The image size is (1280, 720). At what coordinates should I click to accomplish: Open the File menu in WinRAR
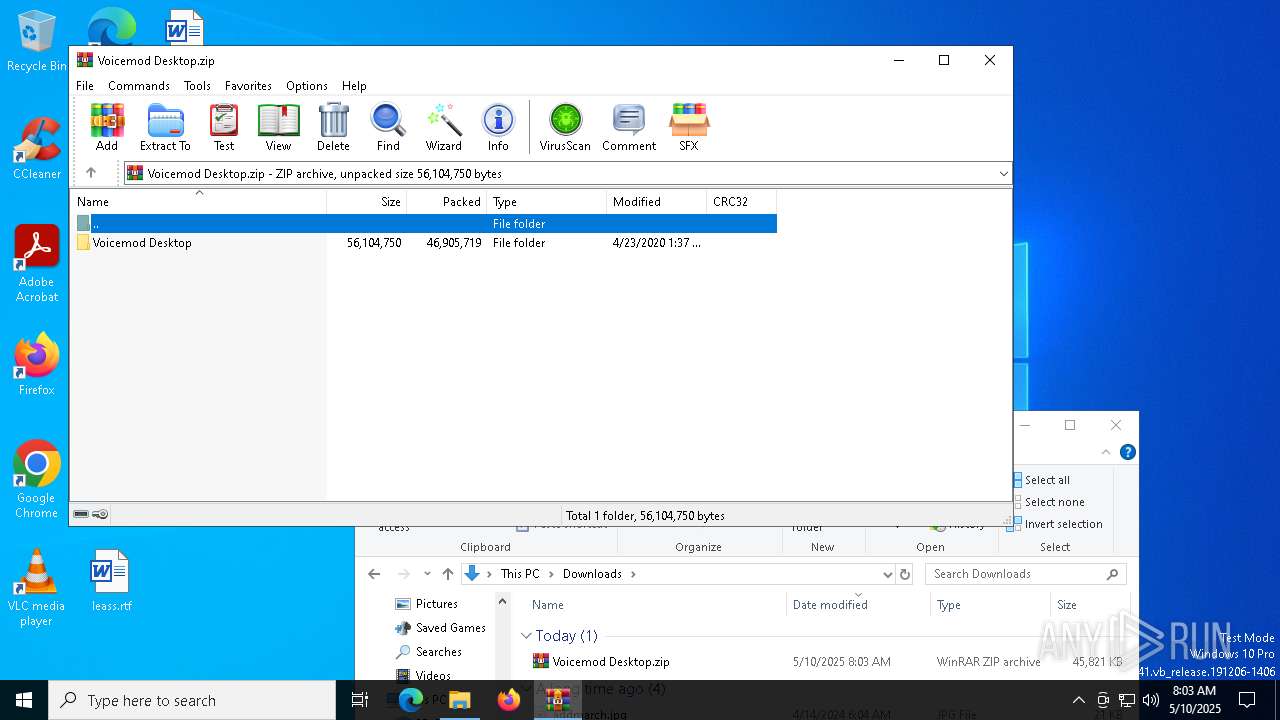[x=85, y=86]
